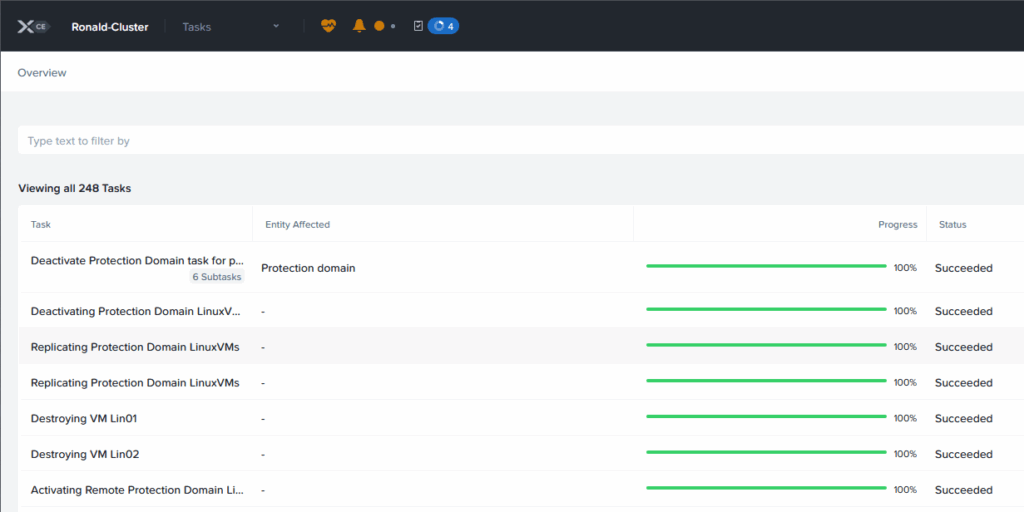Viewport: 1024px width, 512px height.
Task: Open the Activating Remote Protection Domain task
Action: coord(137,490)
